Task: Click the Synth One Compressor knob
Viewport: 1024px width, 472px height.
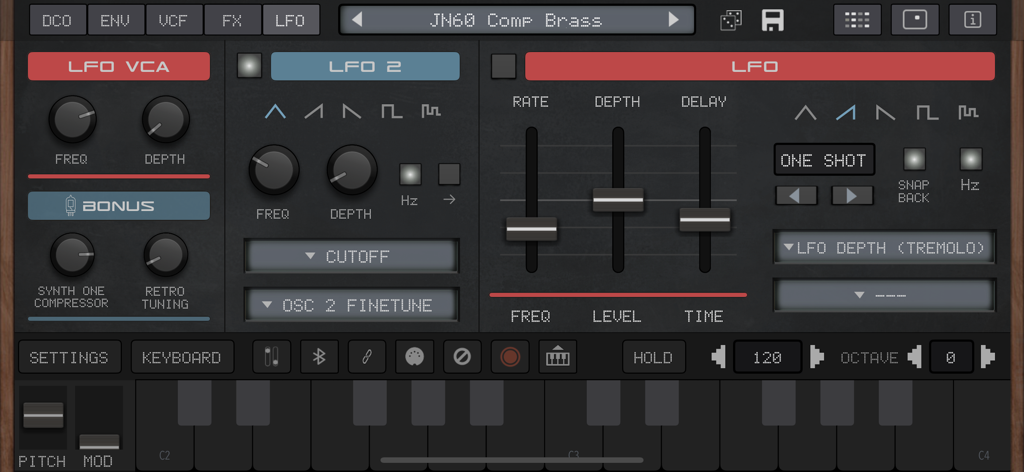Action: 72,255
